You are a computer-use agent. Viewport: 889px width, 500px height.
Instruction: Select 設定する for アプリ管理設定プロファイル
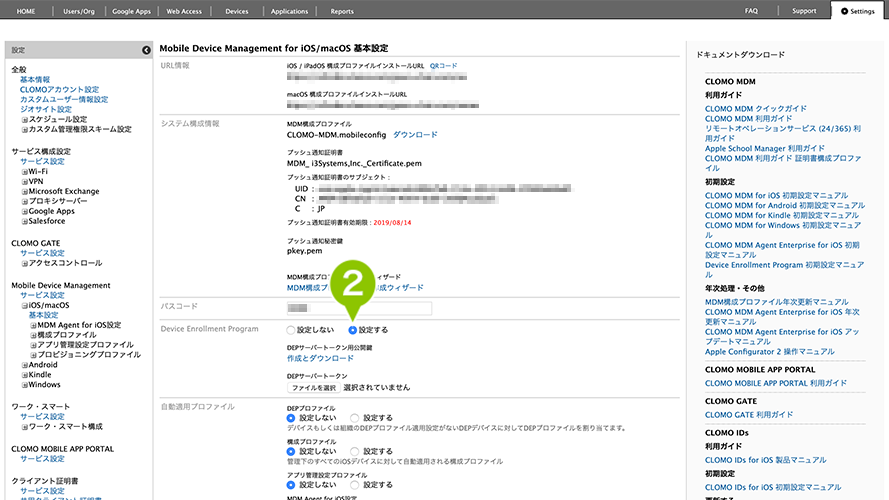pyautogui.click(x=354, y=485)
